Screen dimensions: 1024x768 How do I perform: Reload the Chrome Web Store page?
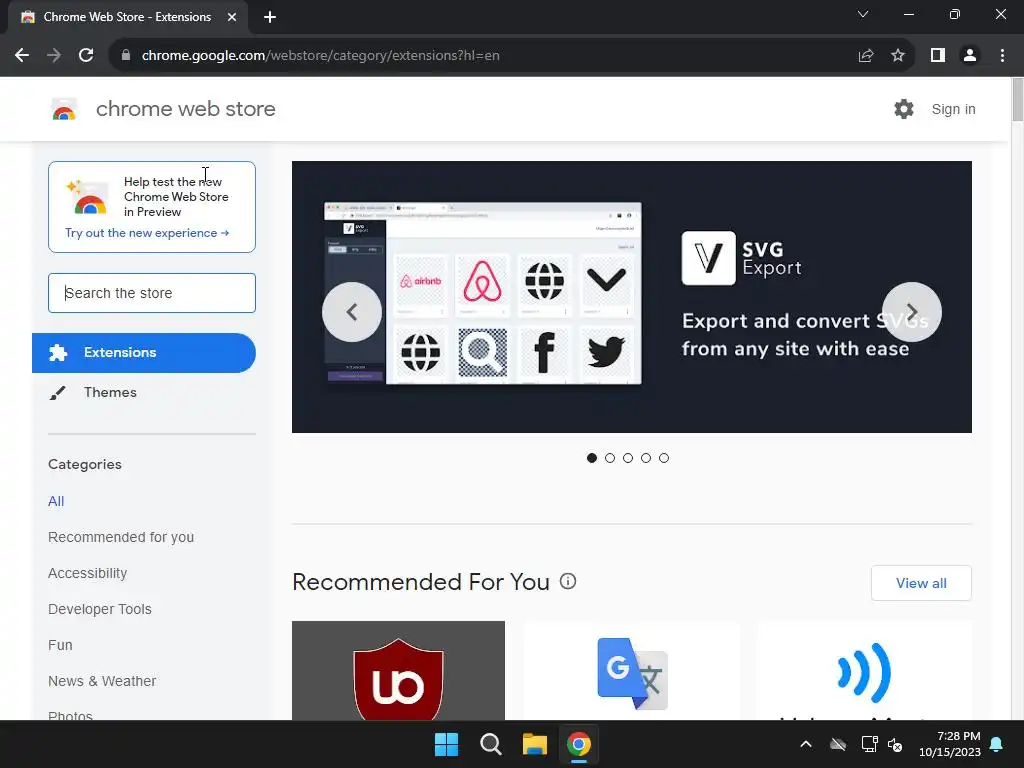point(86,56)
